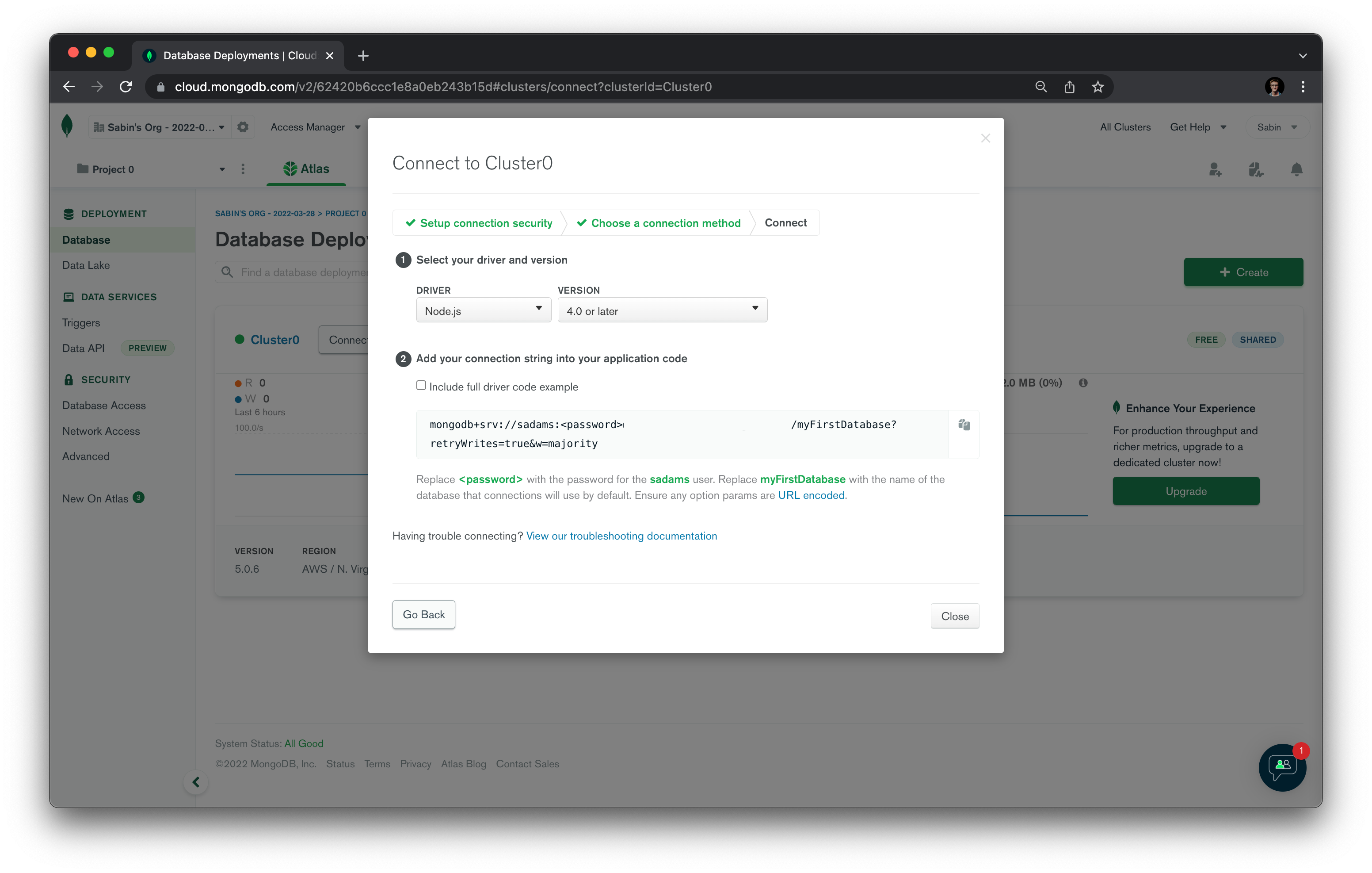The height and width of the screenshot is (873, 1372).
Task: Open the Get Help dropdown menu
Action: [1197, 127]
